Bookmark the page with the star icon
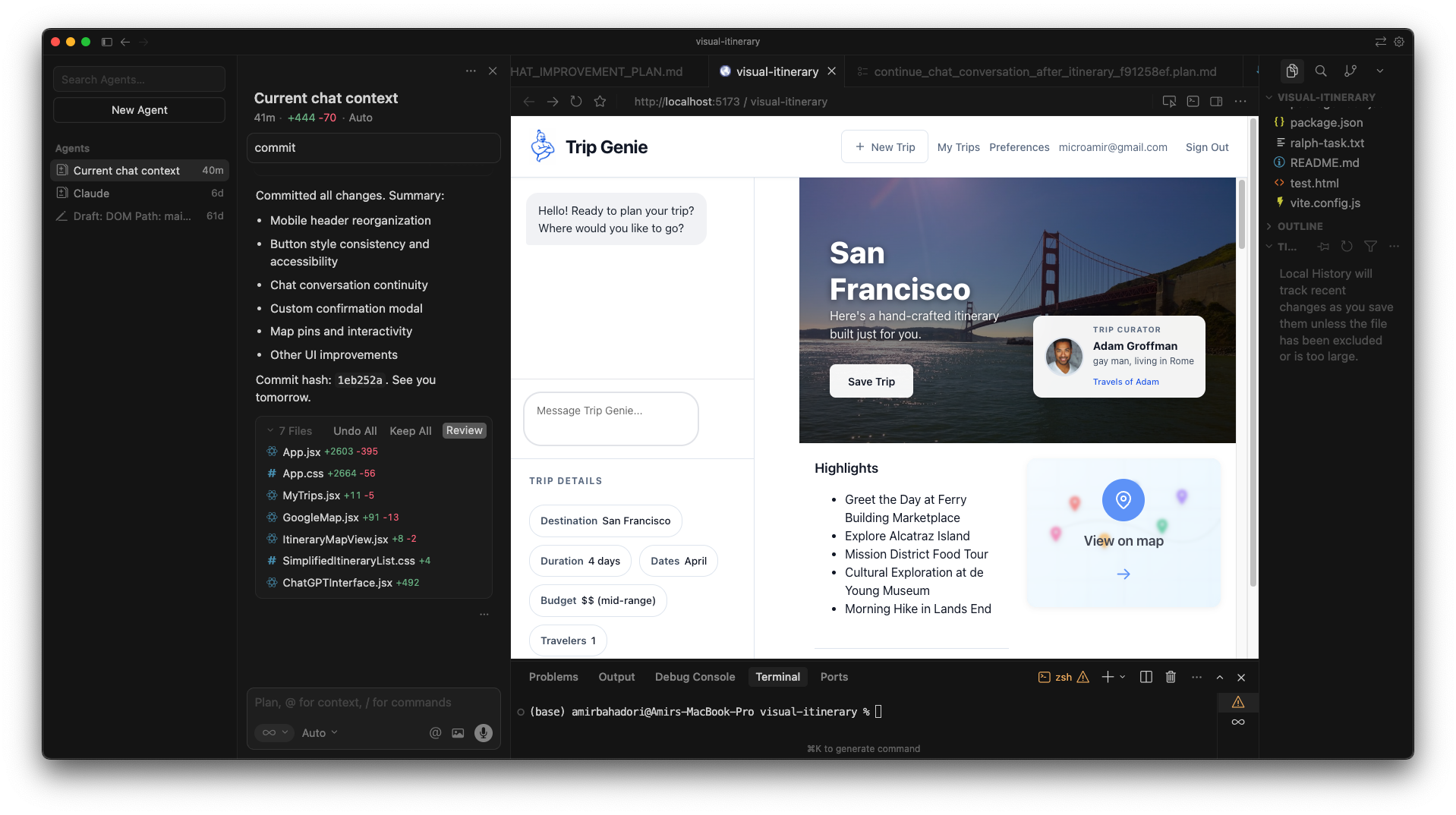 600,101
